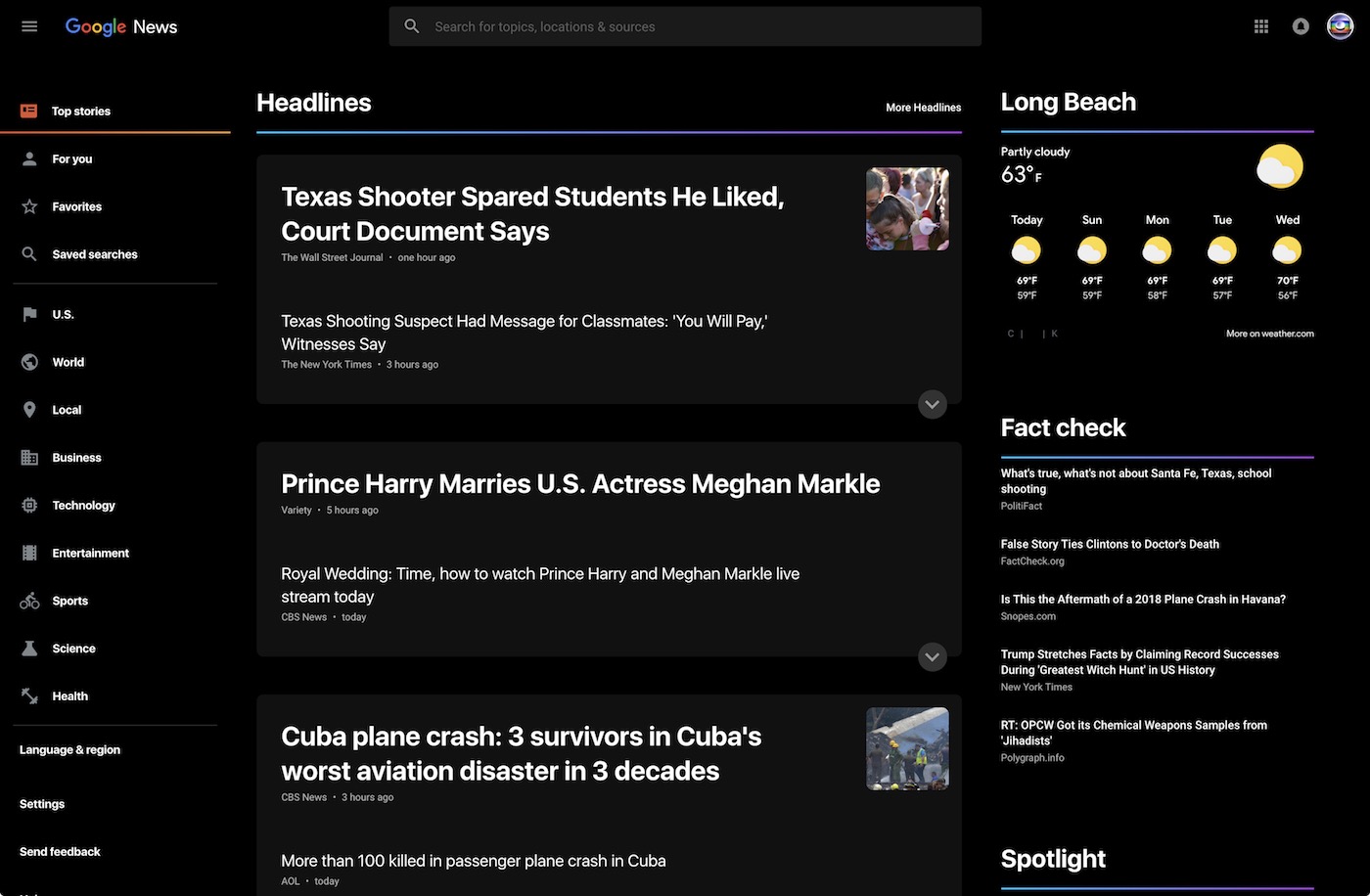Open the Royal Wedding live stream article
Viewport: 1370px width, 896px height.
540,585
